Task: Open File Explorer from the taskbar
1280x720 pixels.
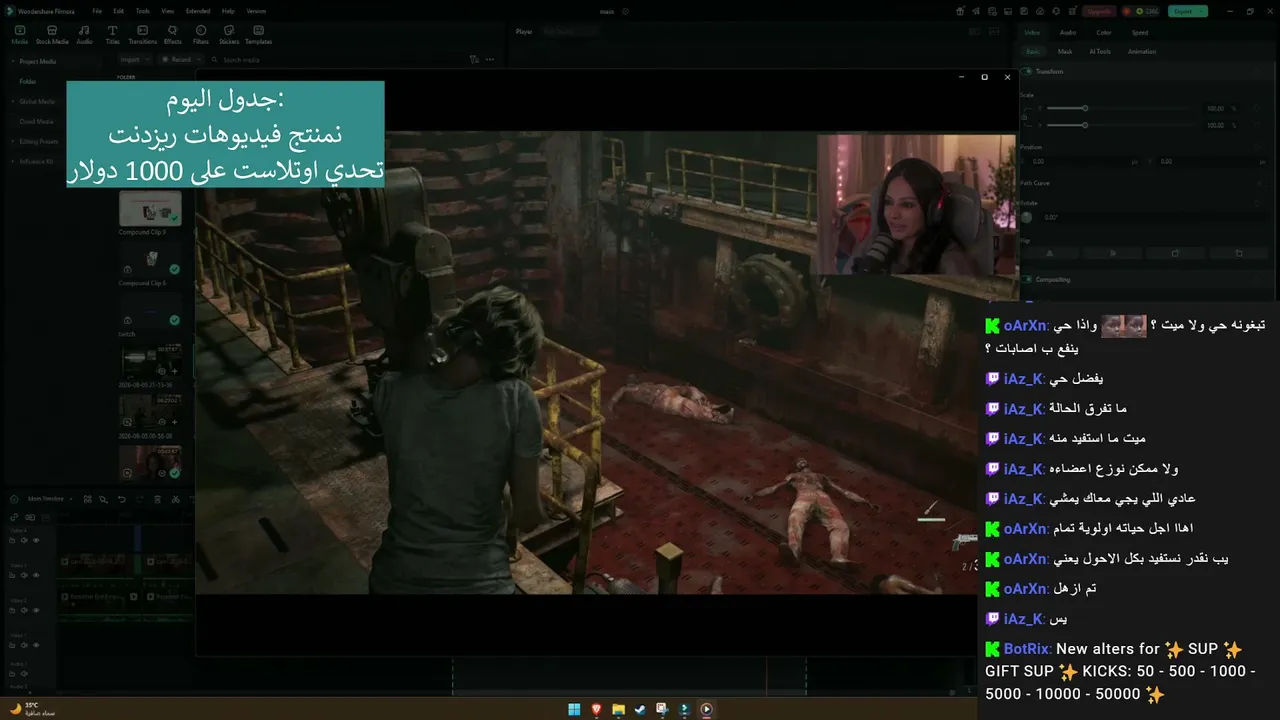Action: tap(619, 709)
